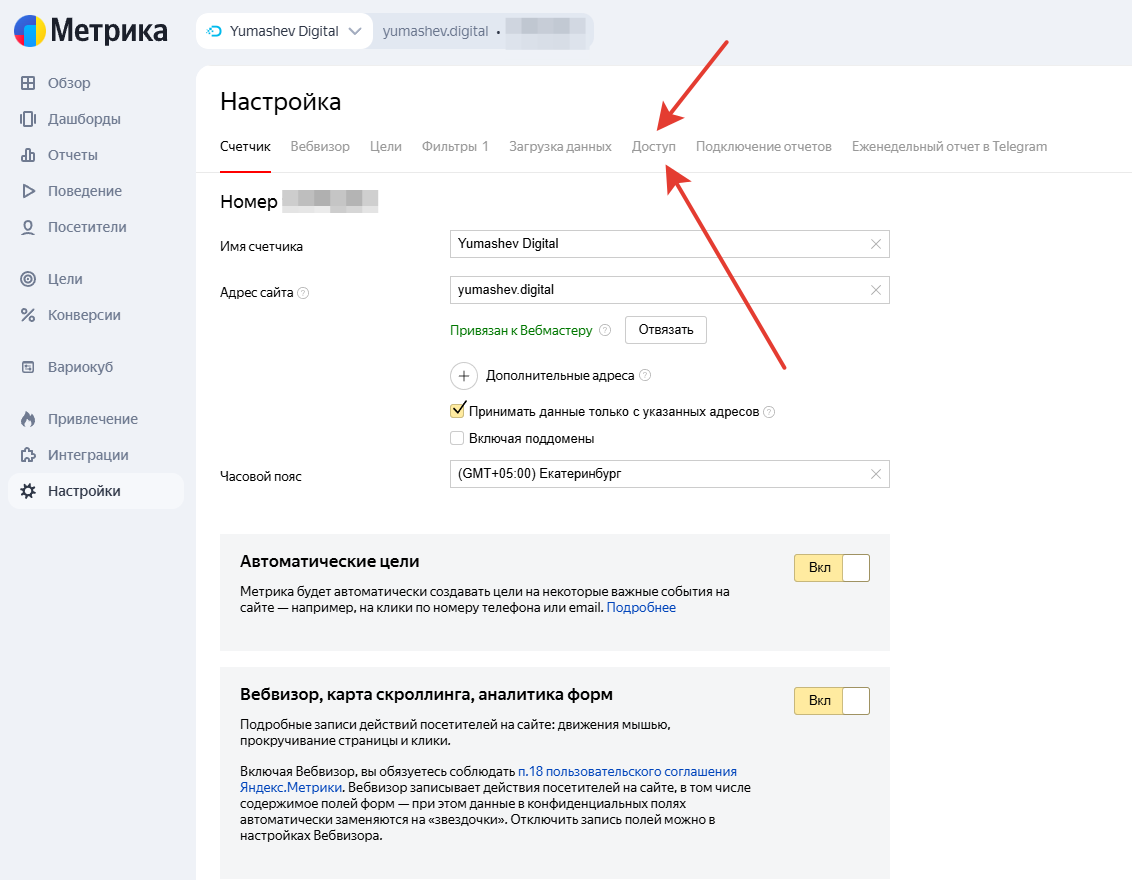
Task: Click the Интеграции puzzle icon
Action: 28,456
